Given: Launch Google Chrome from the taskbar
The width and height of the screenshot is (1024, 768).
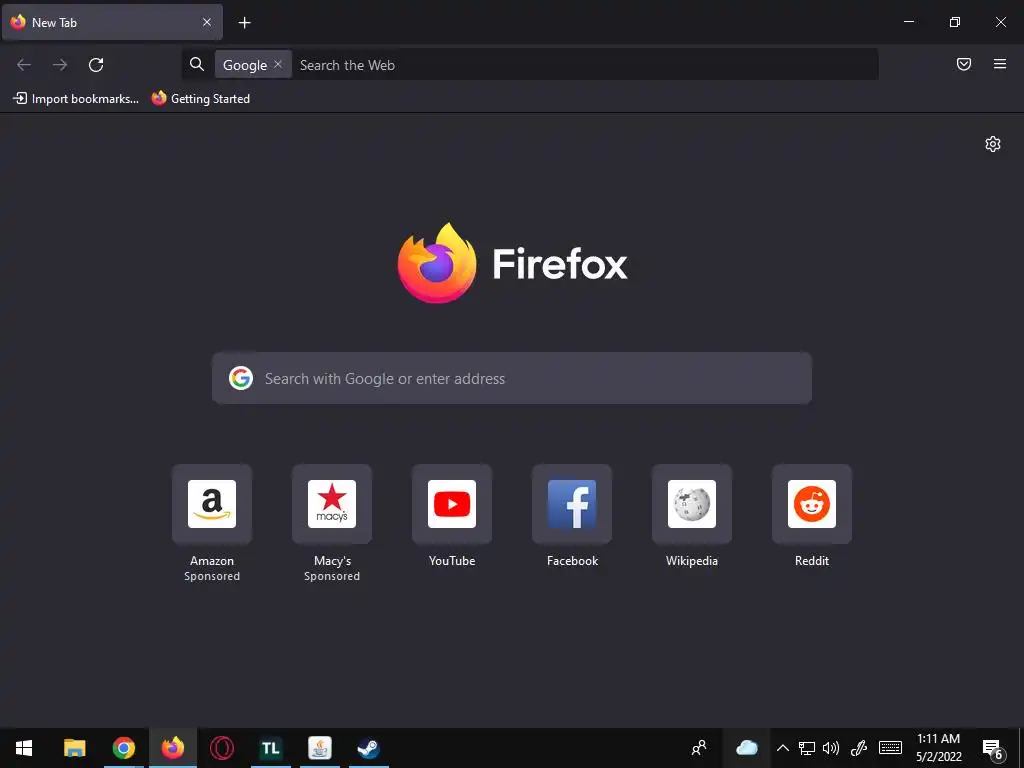Looking at the screenshot, I should [x=123, y=748].
